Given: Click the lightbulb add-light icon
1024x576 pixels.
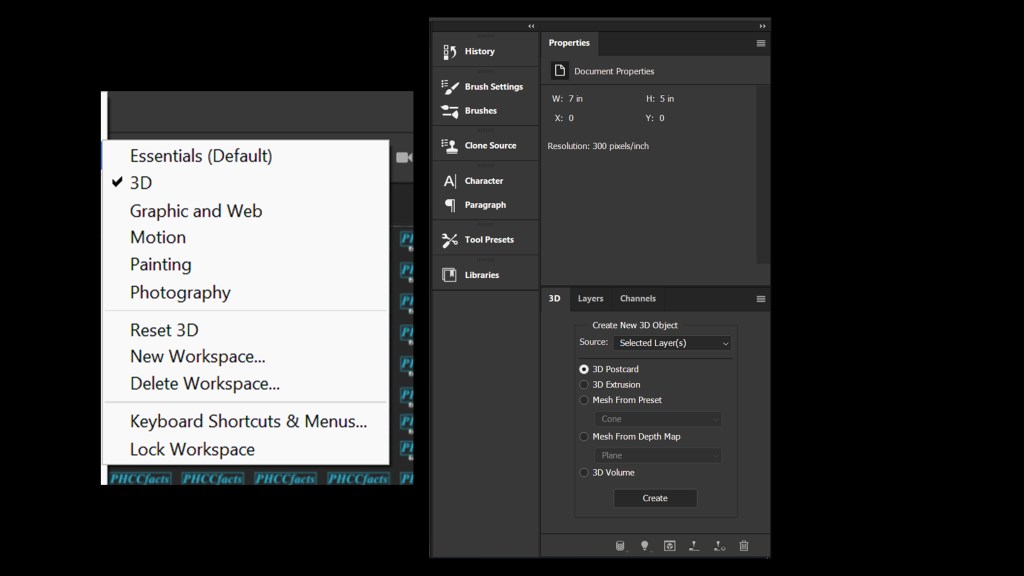Looking at the screenshot, I should pyautogui.click(x=645, y=546).
